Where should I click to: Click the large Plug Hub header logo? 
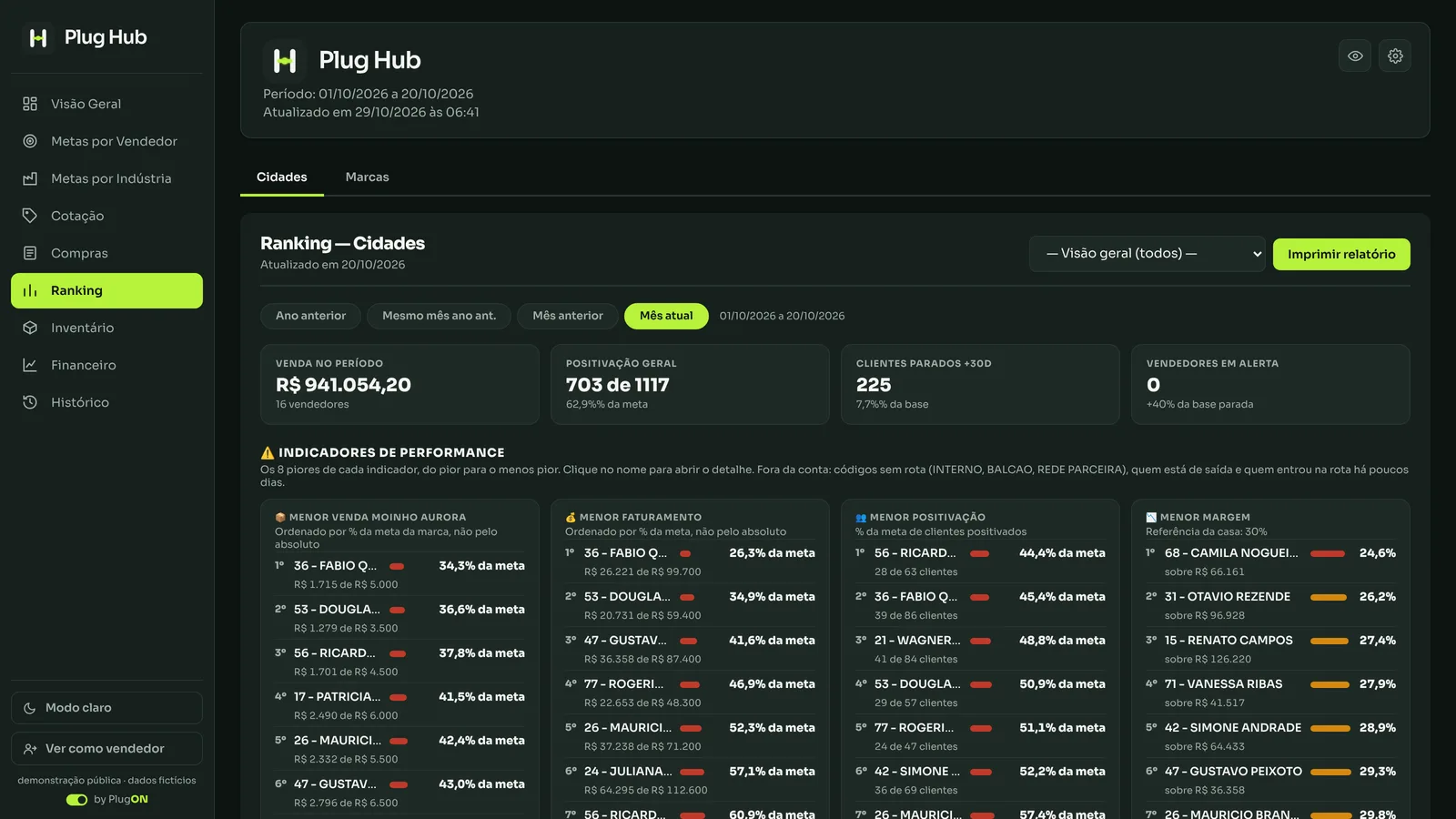285,61
